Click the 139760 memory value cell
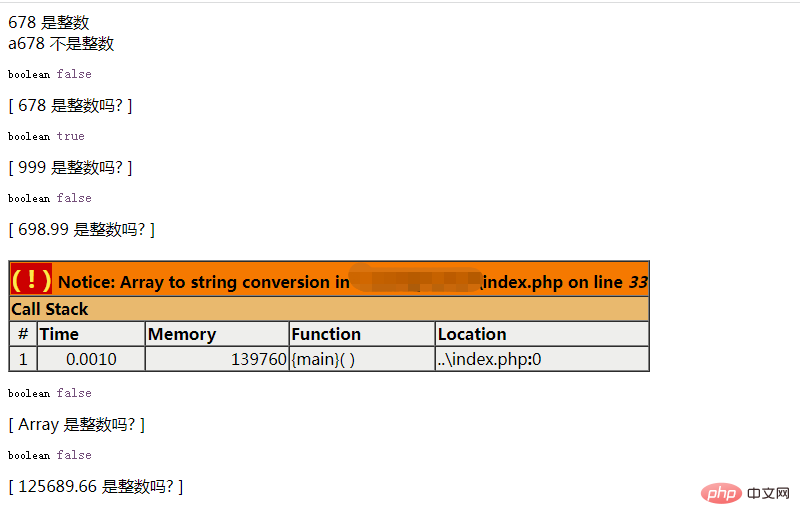 coord(217,359)
